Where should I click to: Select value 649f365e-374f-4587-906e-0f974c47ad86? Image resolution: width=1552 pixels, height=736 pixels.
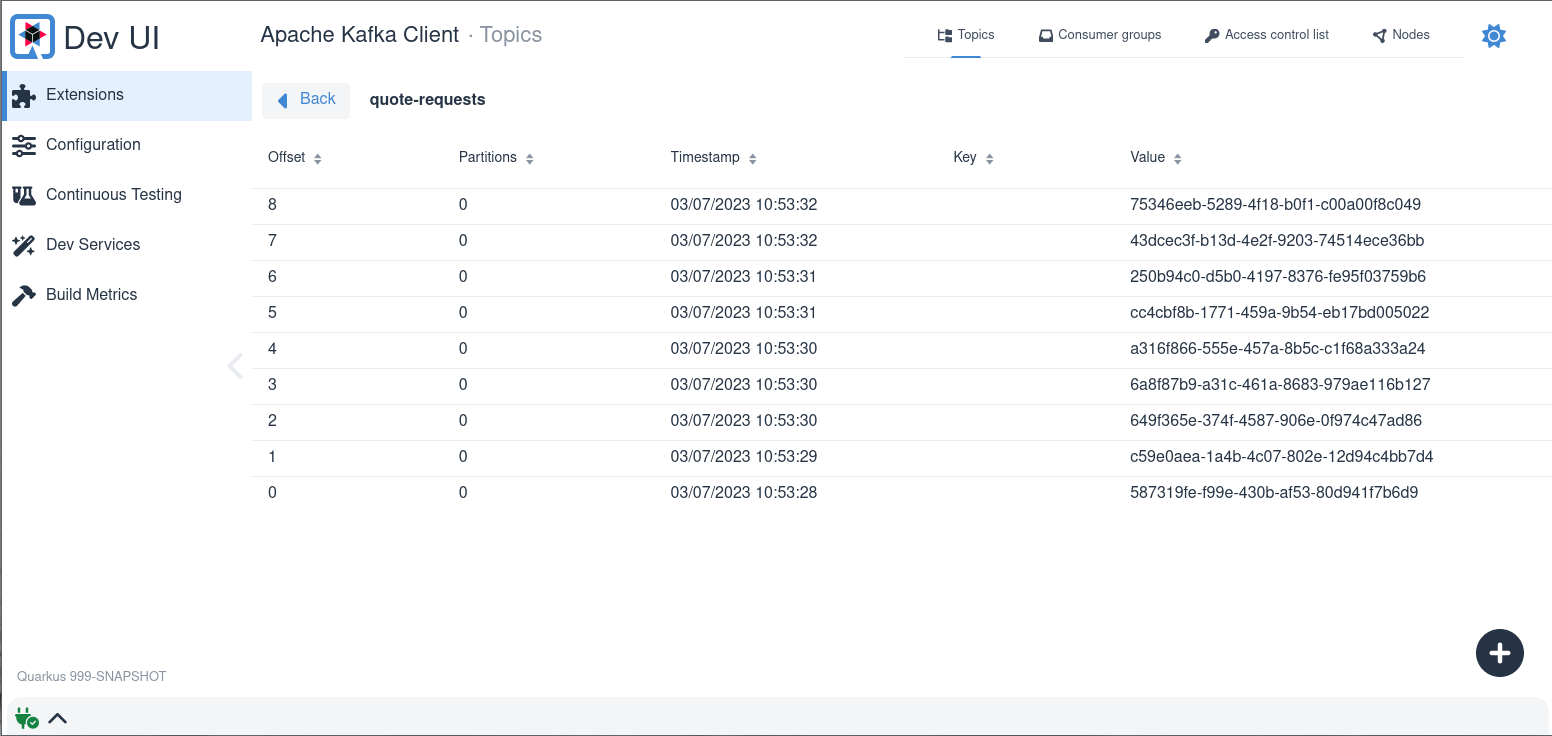pos(1276,421)
